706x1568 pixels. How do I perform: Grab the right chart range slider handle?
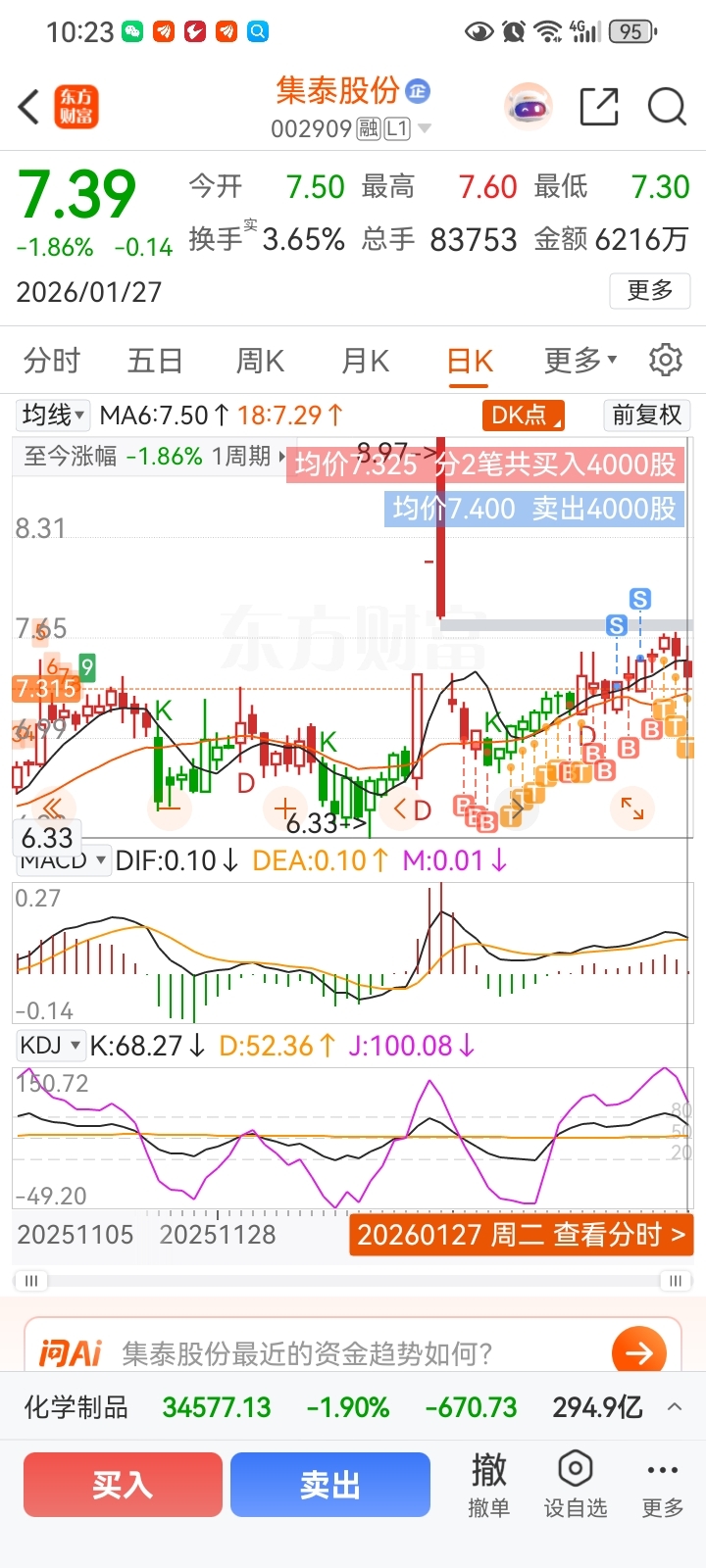click(676, 1280)
